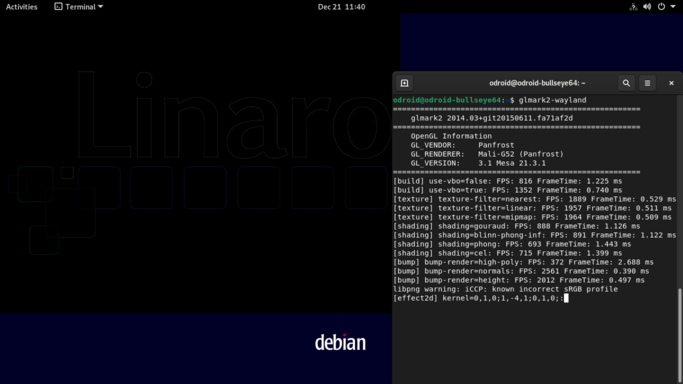The width and height of the screenshot is (683, 384).
Task: Open the Activities overview
Action: [21, 7]
